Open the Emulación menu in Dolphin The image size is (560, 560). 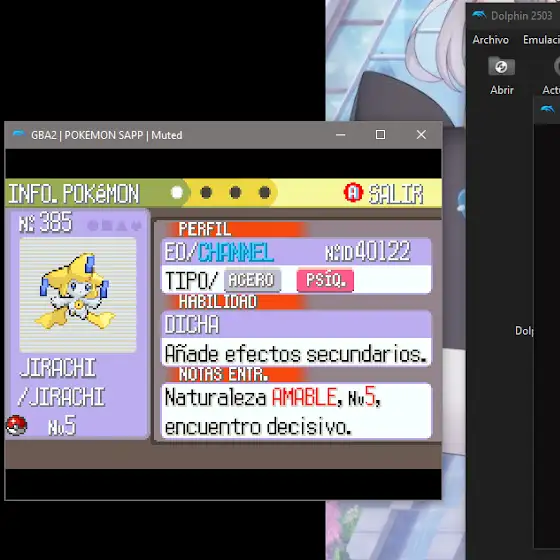(541, 40)
